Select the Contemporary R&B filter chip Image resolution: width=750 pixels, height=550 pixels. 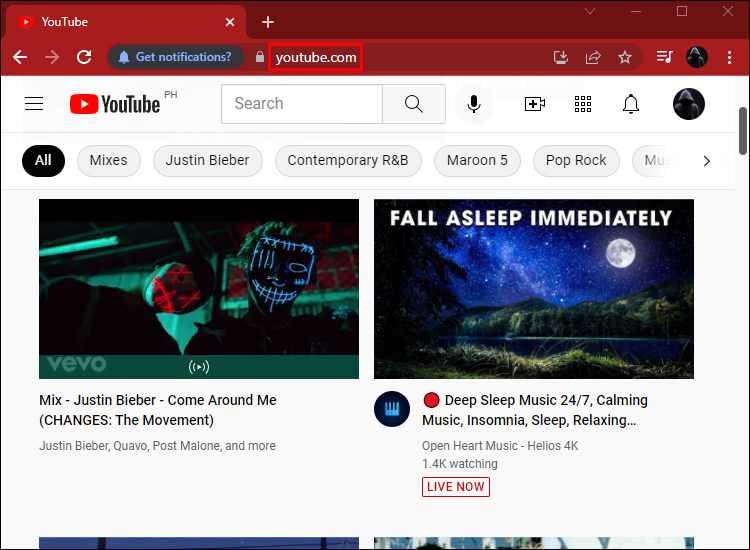click(348, 161)
